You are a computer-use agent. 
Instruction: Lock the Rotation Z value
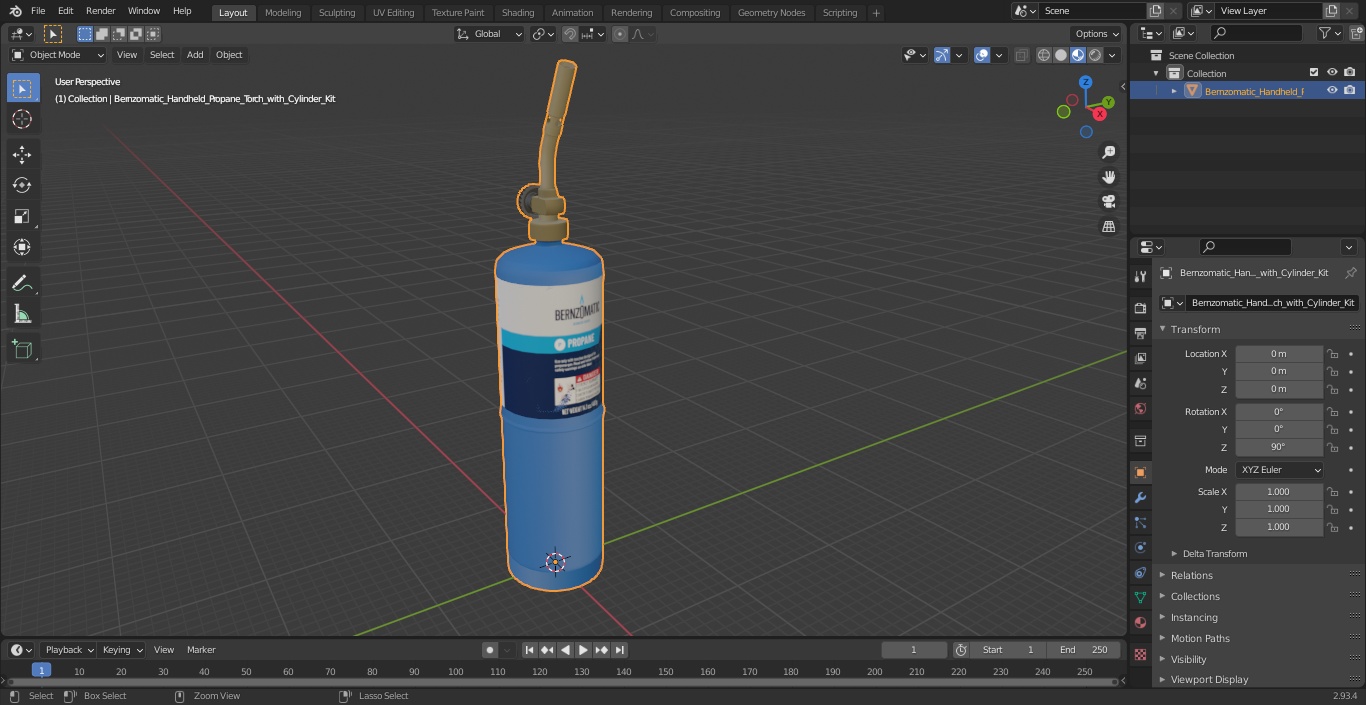tap(1332, 447)
